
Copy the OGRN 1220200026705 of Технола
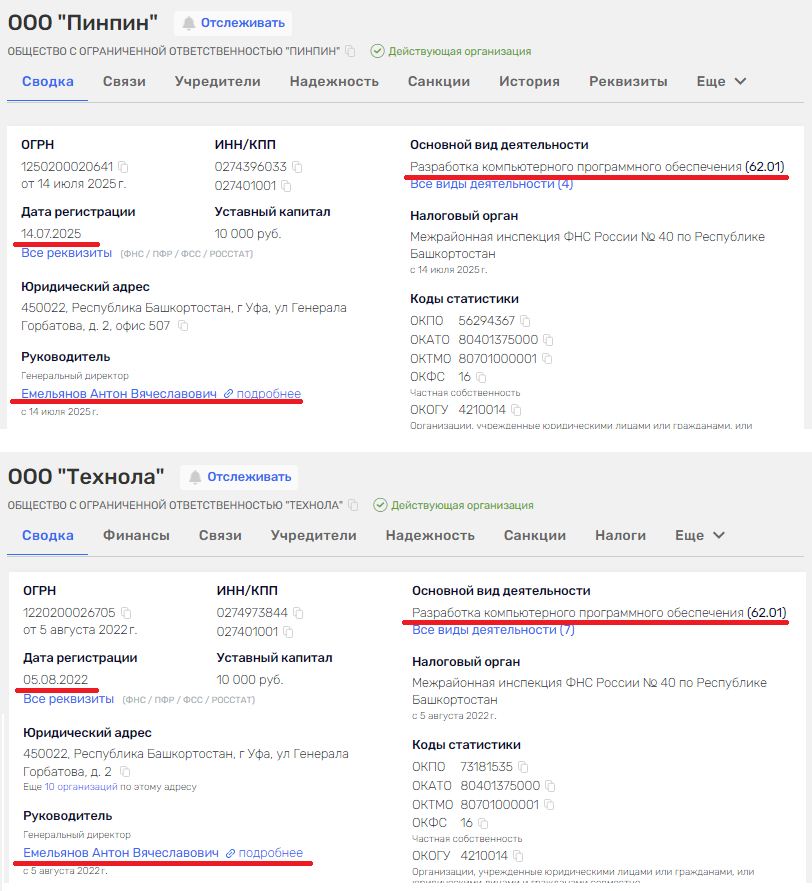click(126, 613)
